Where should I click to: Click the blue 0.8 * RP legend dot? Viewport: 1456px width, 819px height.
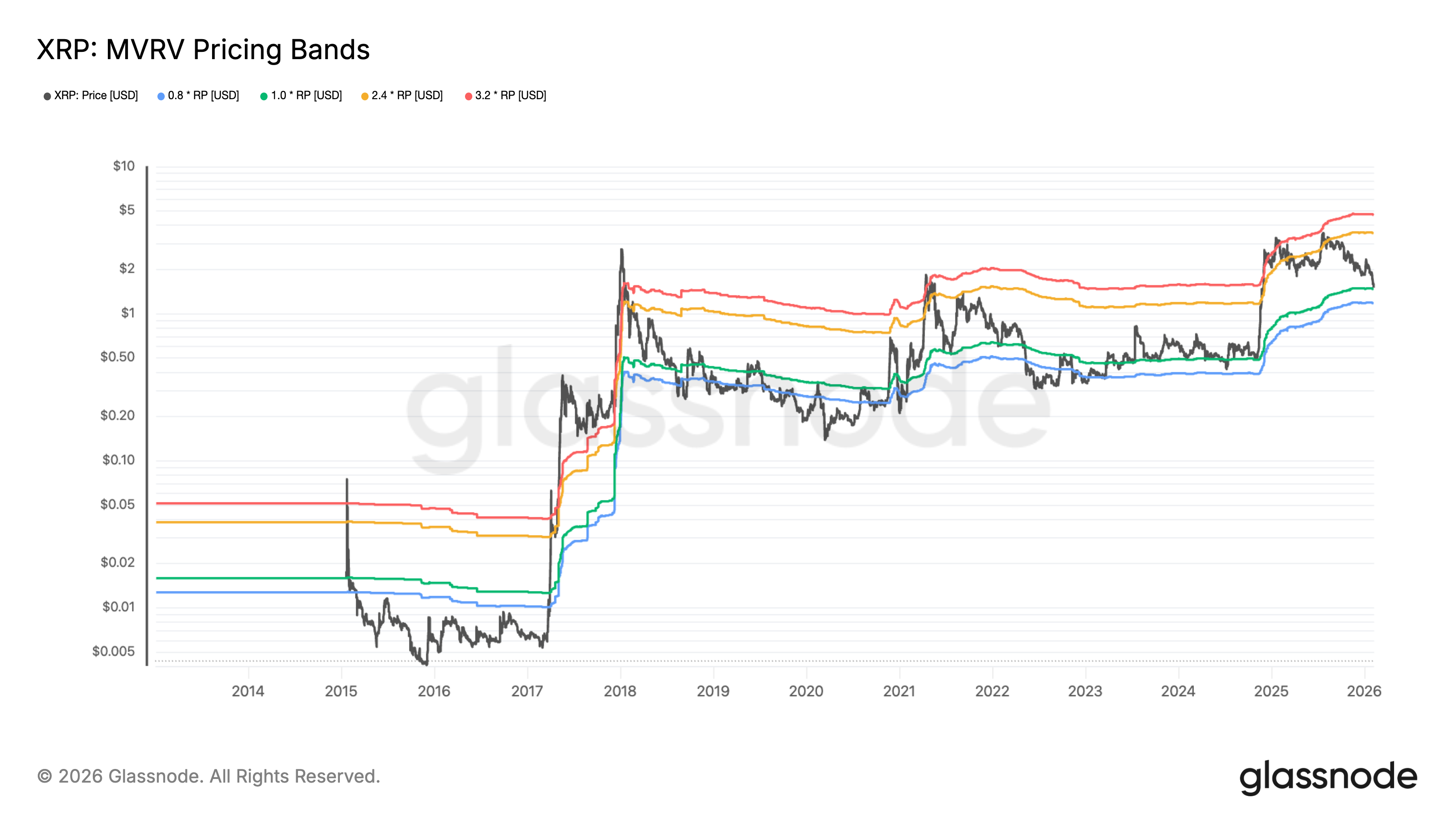(x=161, y=96)
